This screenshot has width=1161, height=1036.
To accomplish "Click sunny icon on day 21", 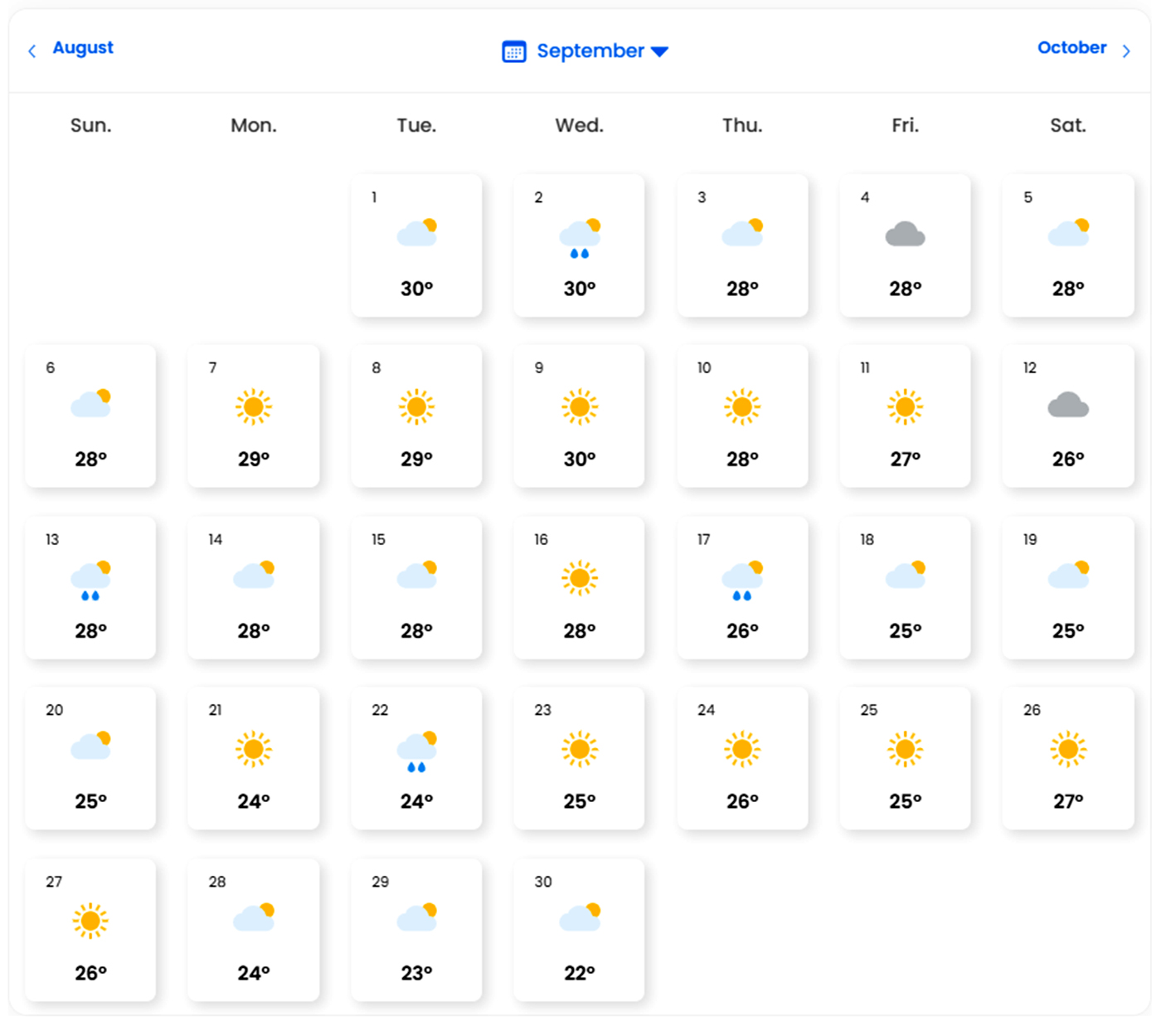I will coord(254,750).
